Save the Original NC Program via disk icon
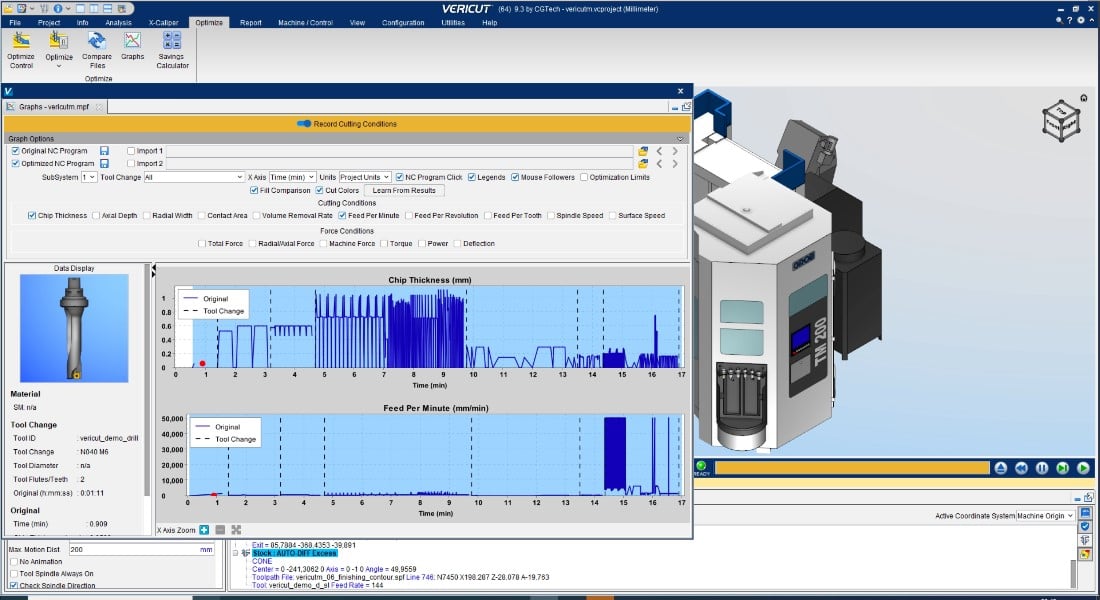 pyautogui.click(x=104, y=151)
